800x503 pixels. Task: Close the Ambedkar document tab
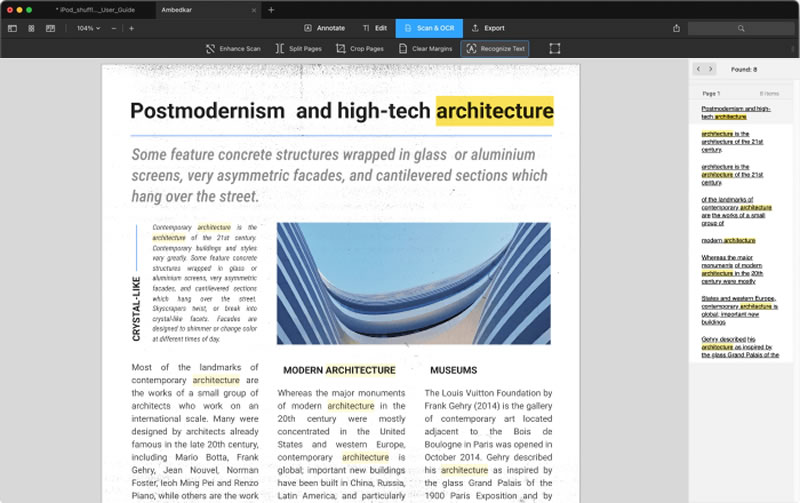click(x=254, y=10)
